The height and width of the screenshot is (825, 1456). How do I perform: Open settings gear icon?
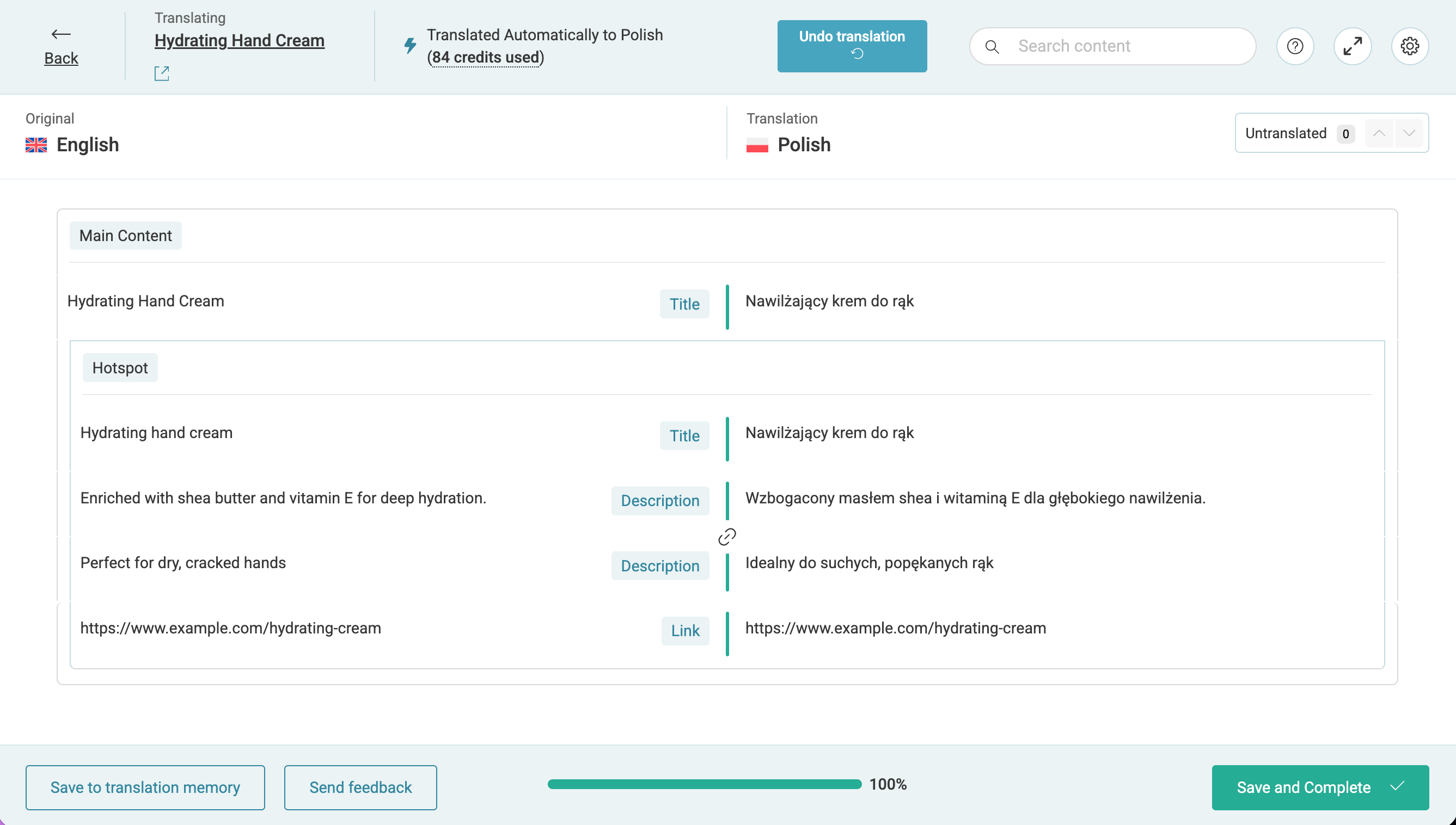(1410, 46)
